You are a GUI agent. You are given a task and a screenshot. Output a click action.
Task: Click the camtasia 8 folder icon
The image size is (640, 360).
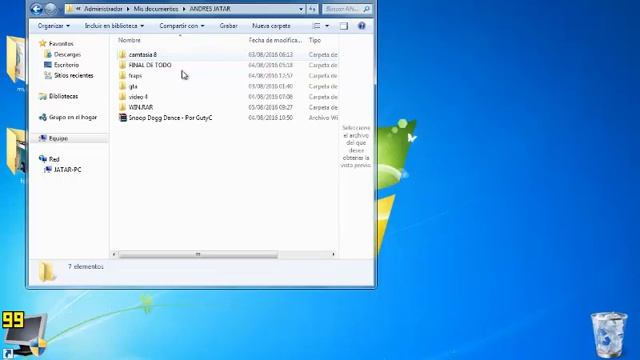coord(122,54)
